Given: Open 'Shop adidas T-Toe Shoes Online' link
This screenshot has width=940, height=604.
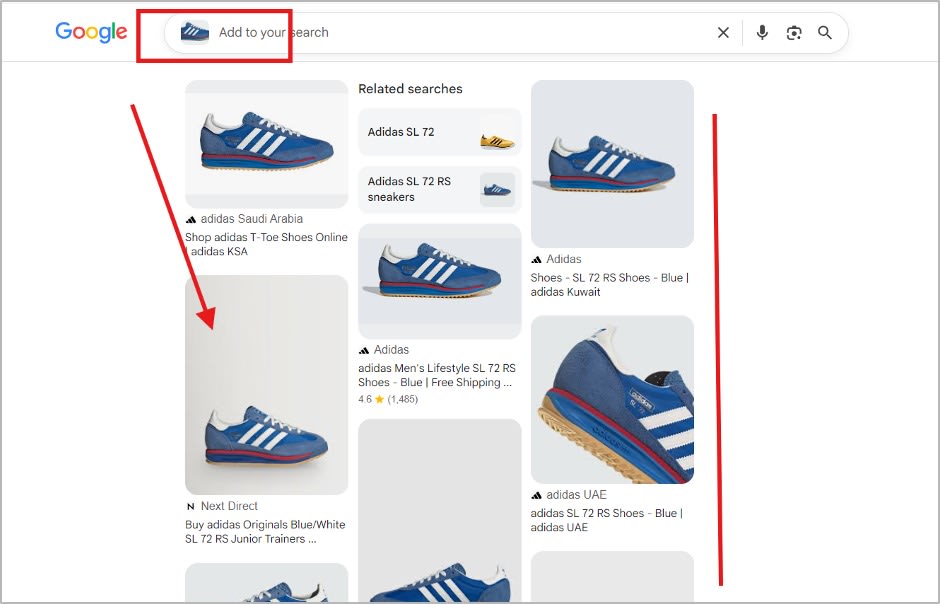Looking at the screenshot, I should 266,244.
